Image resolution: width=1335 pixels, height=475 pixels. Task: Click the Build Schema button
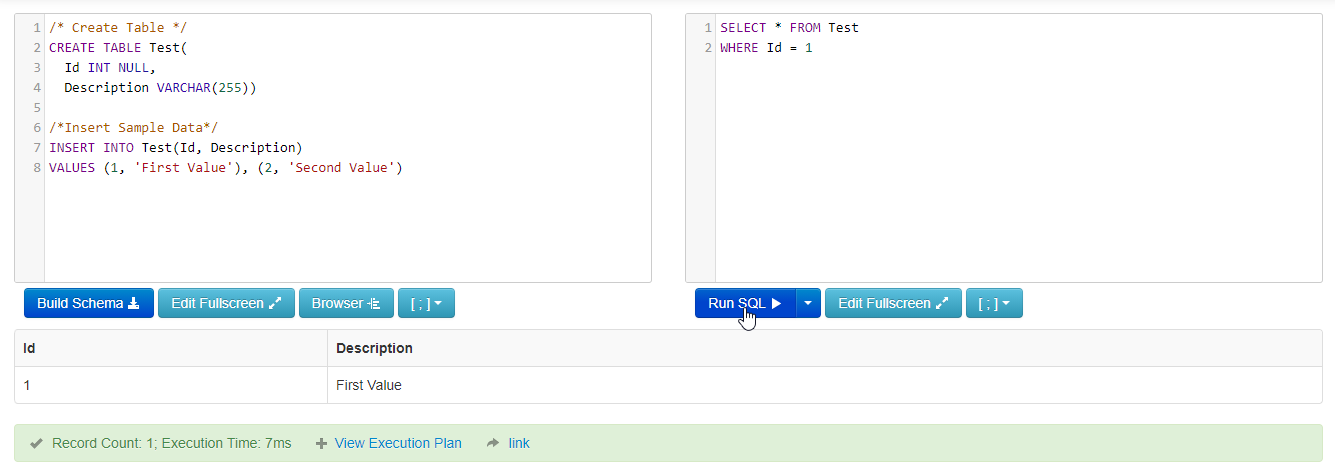click(89, 303)
